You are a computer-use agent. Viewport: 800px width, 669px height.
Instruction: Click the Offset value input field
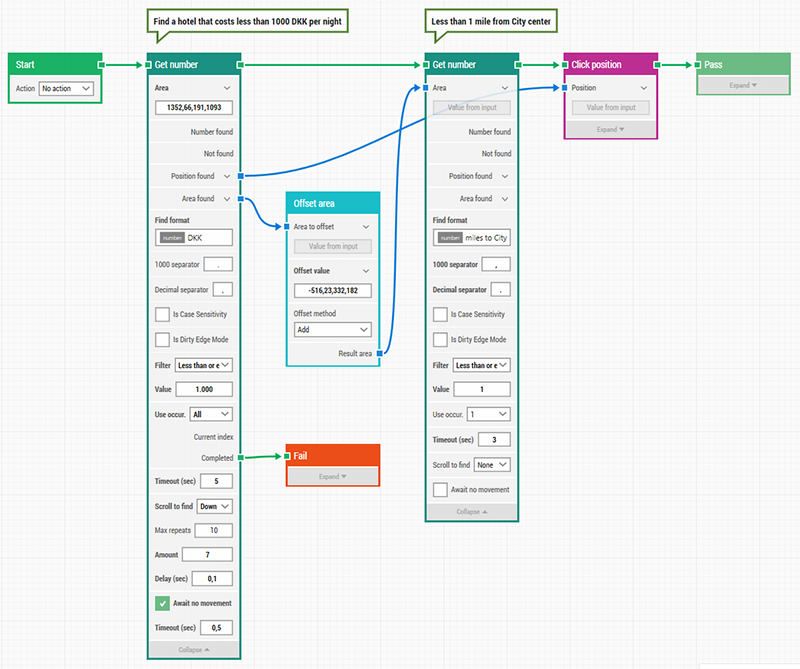333,290
